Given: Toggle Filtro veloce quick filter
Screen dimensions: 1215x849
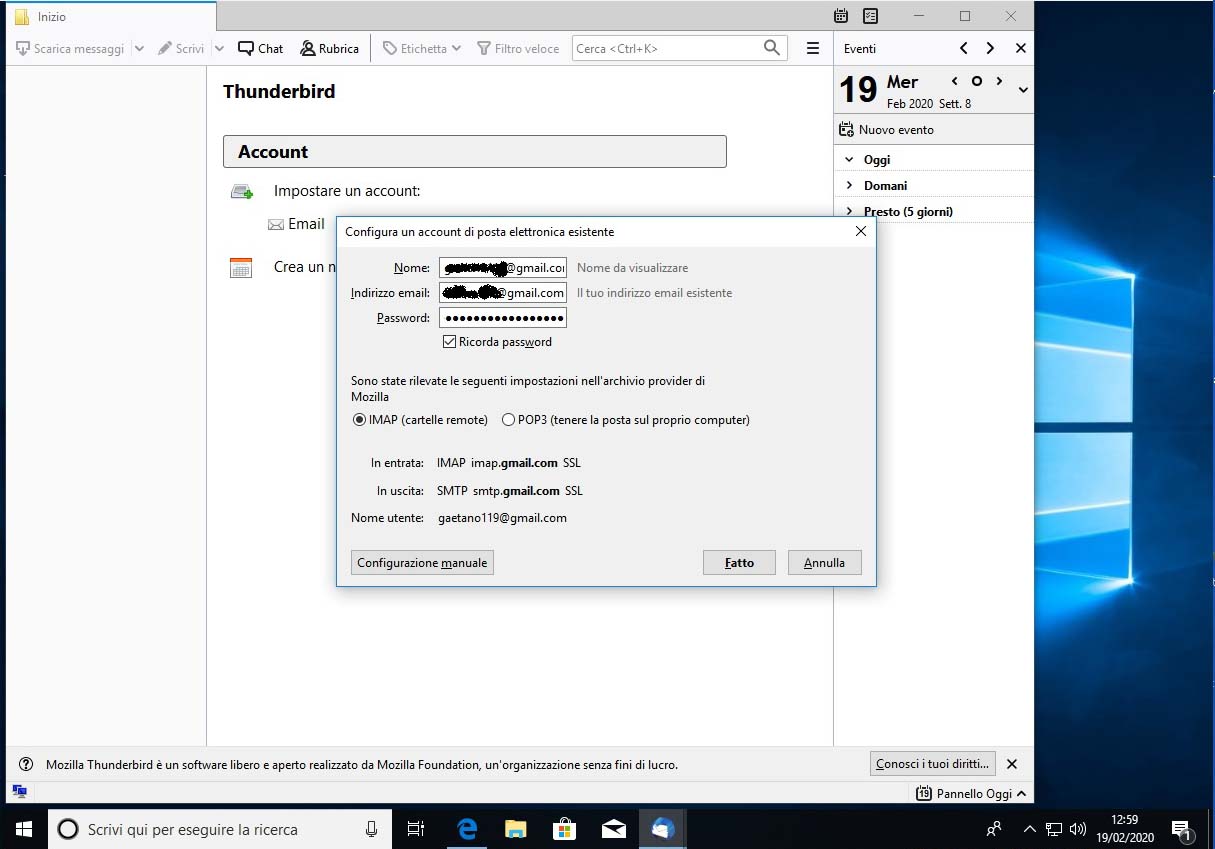Looking at the screenshot, I should click(x=518, y=48).
